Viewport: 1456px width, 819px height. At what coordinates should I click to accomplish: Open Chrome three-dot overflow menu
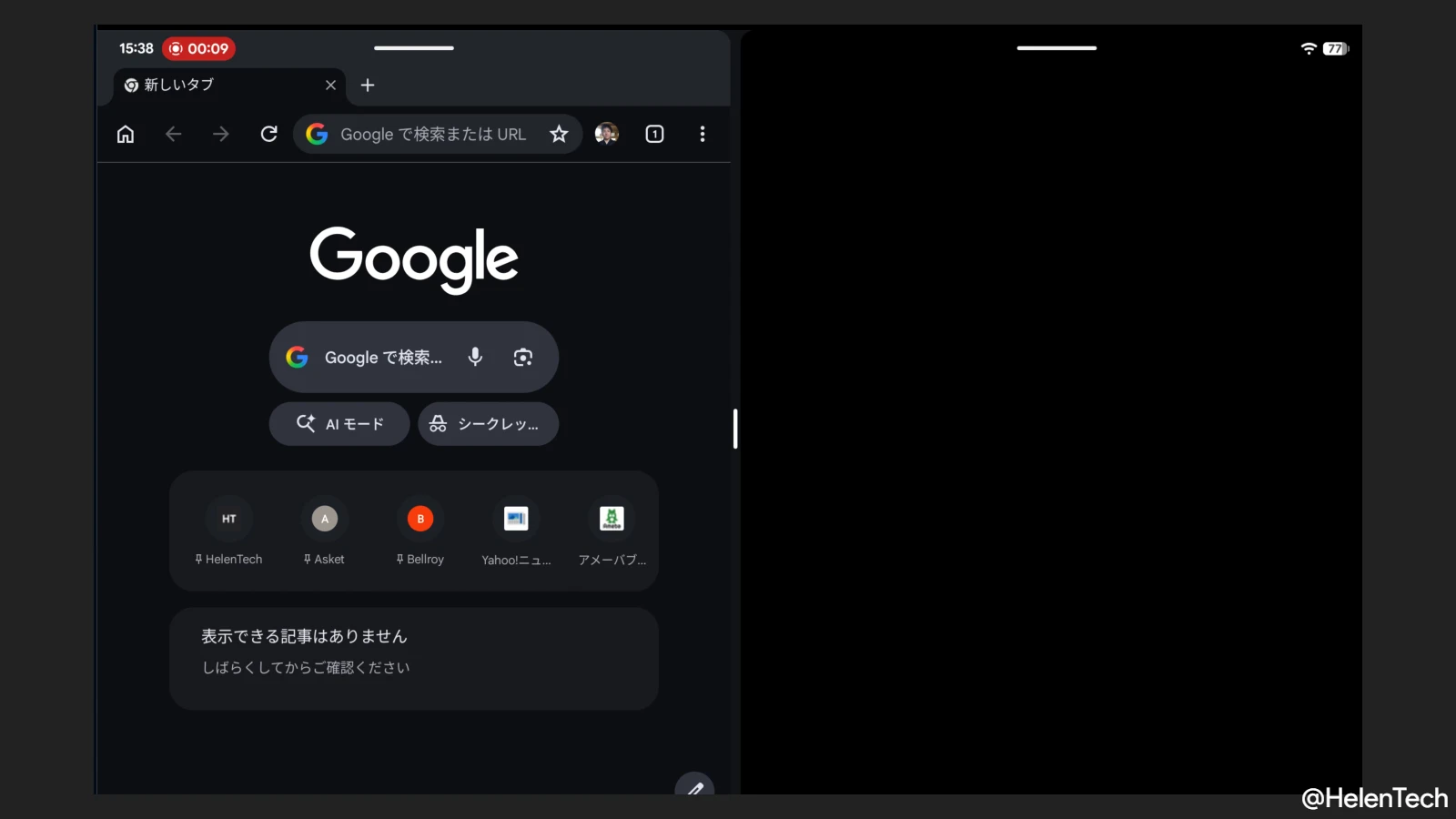(x=702, y=134)
